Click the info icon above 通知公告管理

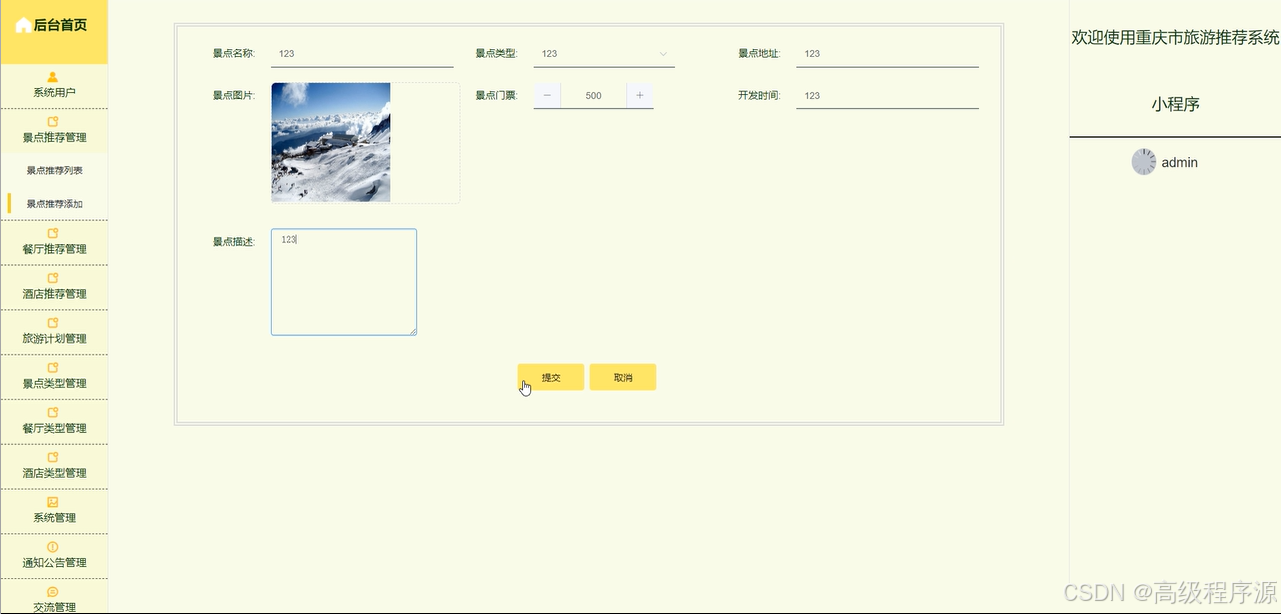[53, 547]
